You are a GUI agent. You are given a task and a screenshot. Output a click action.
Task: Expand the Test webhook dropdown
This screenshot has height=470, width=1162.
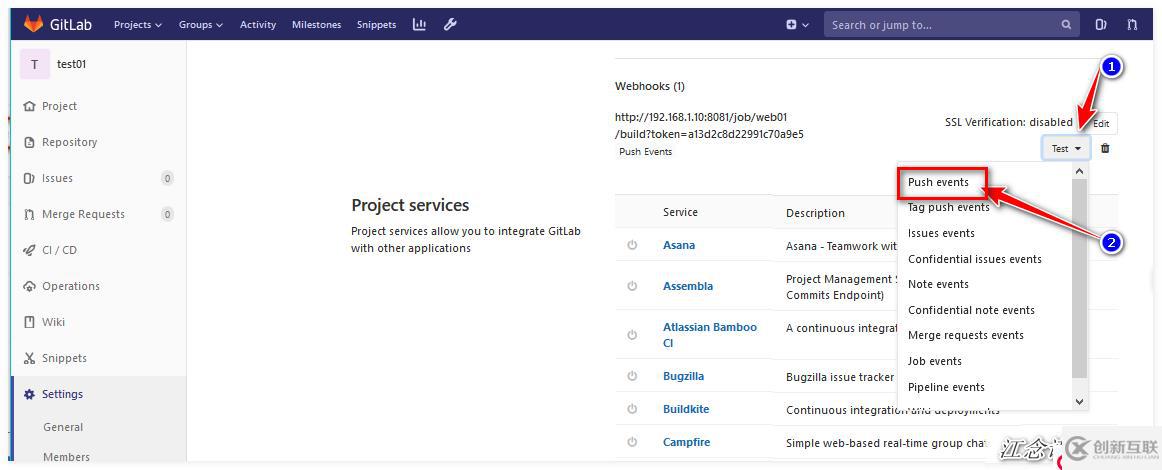point(1066,148)
